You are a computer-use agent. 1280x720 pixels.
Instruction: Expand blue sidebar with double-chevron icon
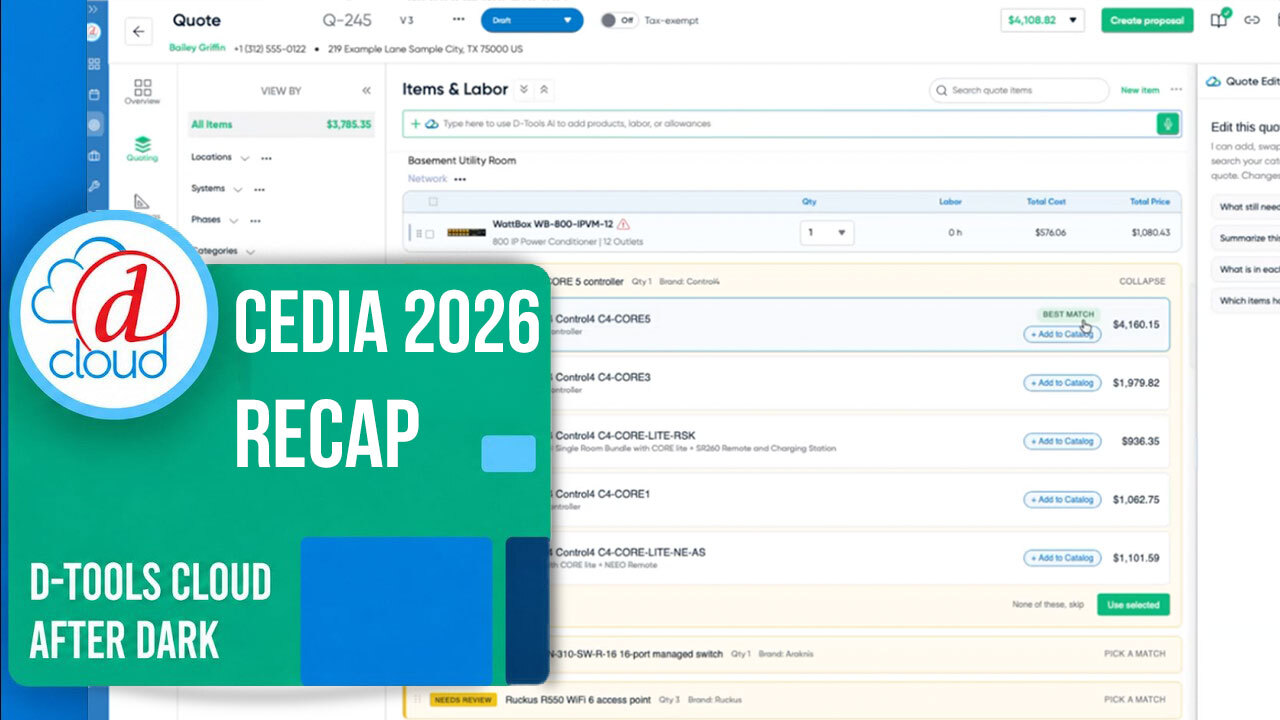click(x=93, y=8)
